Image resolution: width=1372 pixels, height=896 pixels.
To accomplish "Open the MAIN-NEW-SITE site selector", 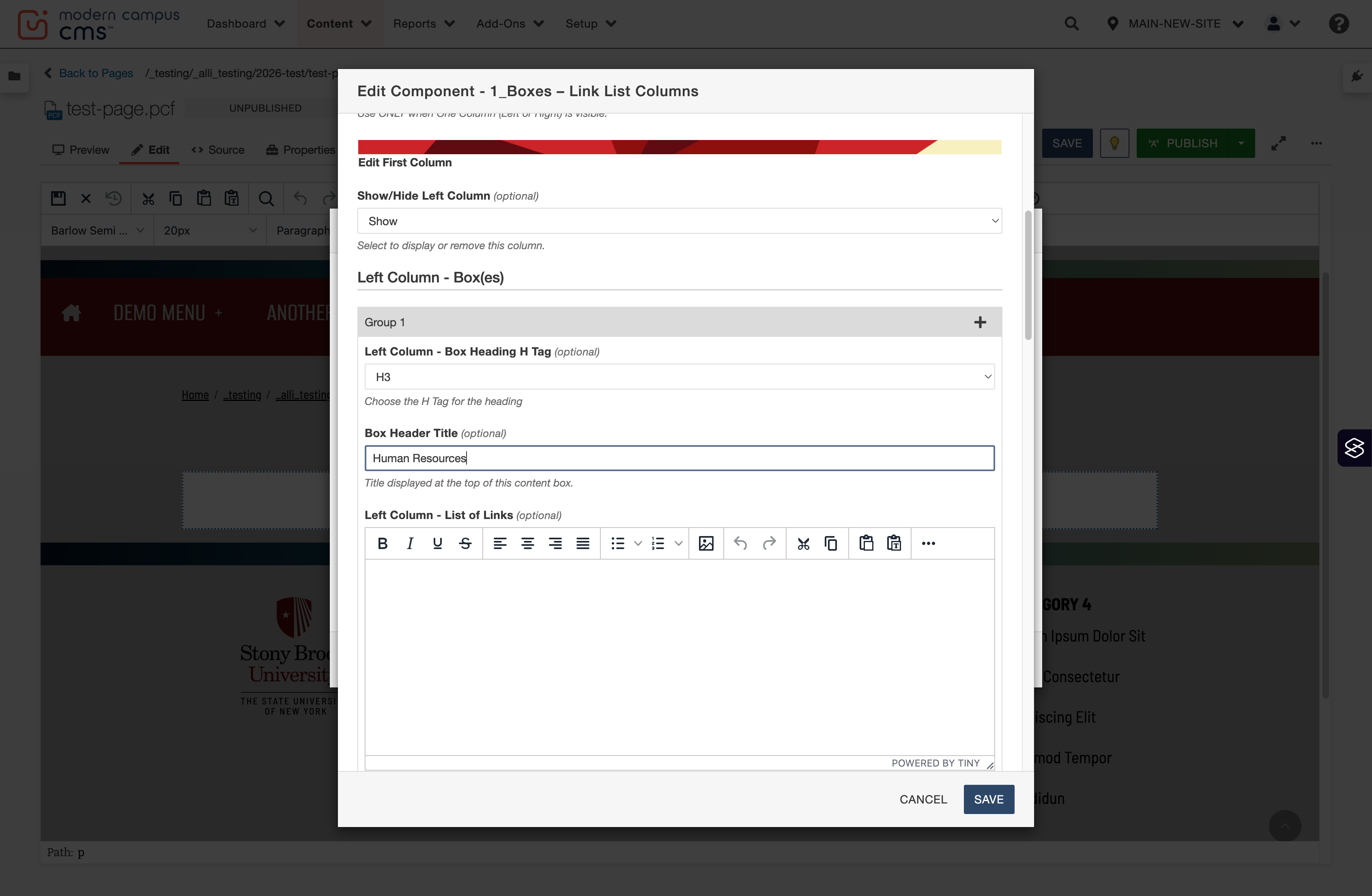I will [x=1175, y=24].
